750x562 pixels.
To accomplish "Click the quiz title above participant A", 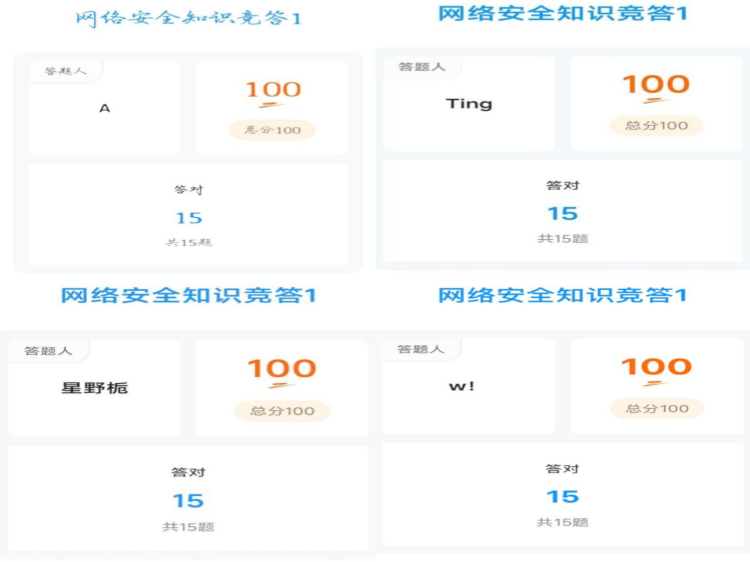I will [x=188, y=18].
